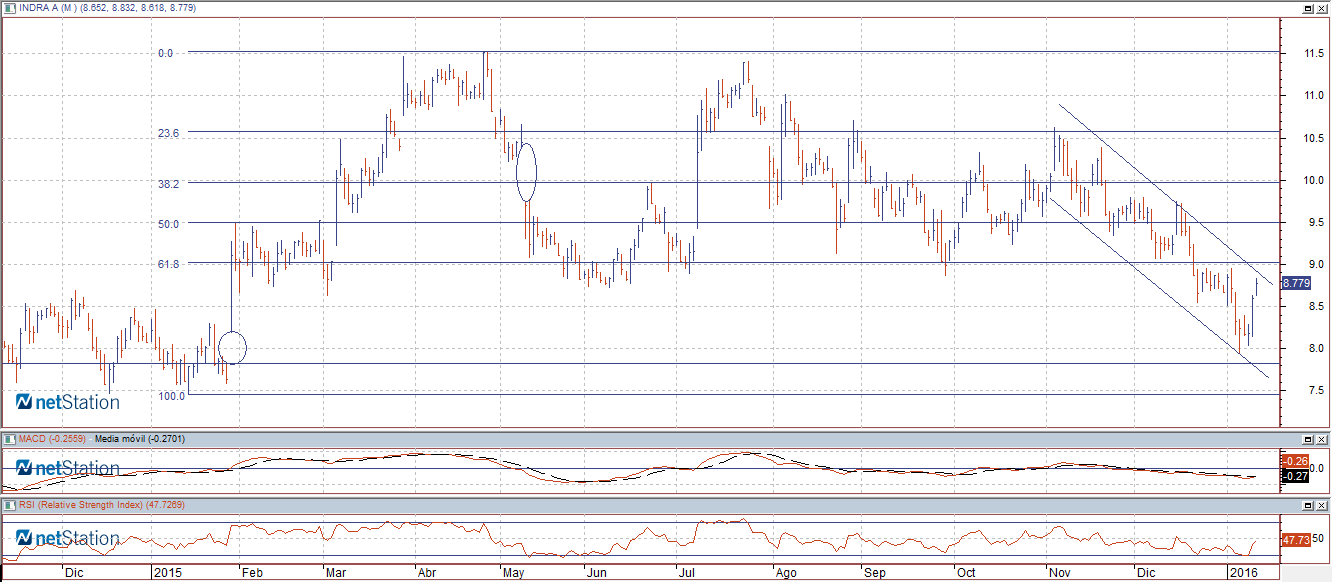This screenshot has width=1332, height=582.
Task: Maximize the MACD indicator panel
Action: coord(1307,439)
